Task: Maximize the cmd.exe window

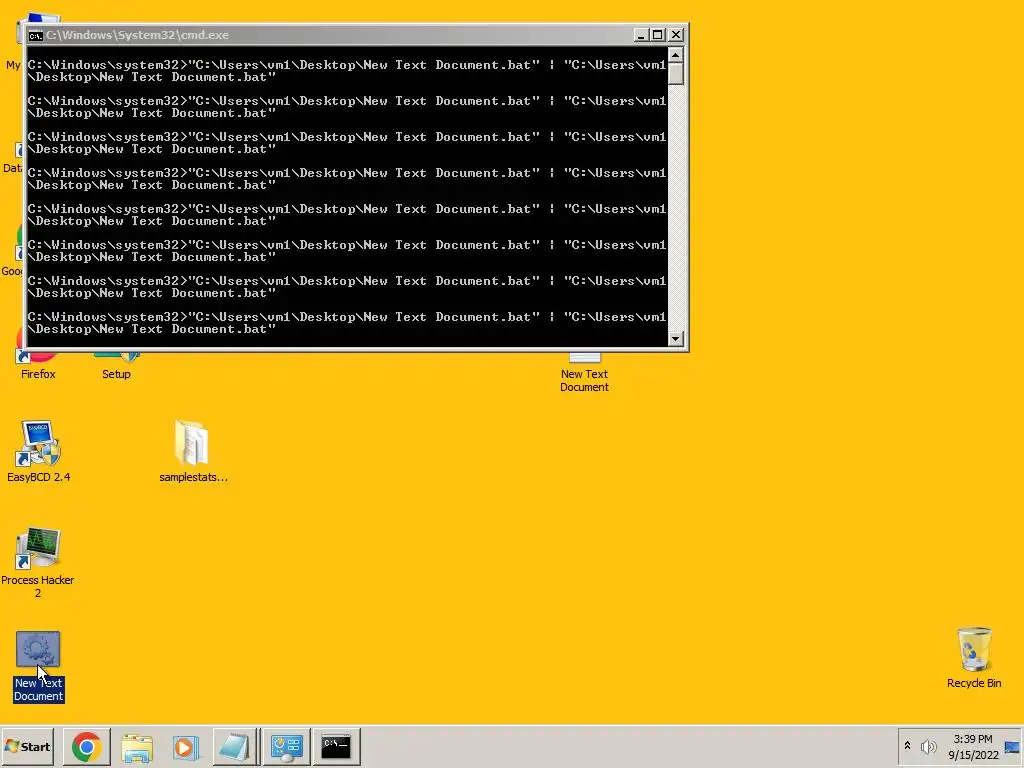Action: [x=658, y=35]
